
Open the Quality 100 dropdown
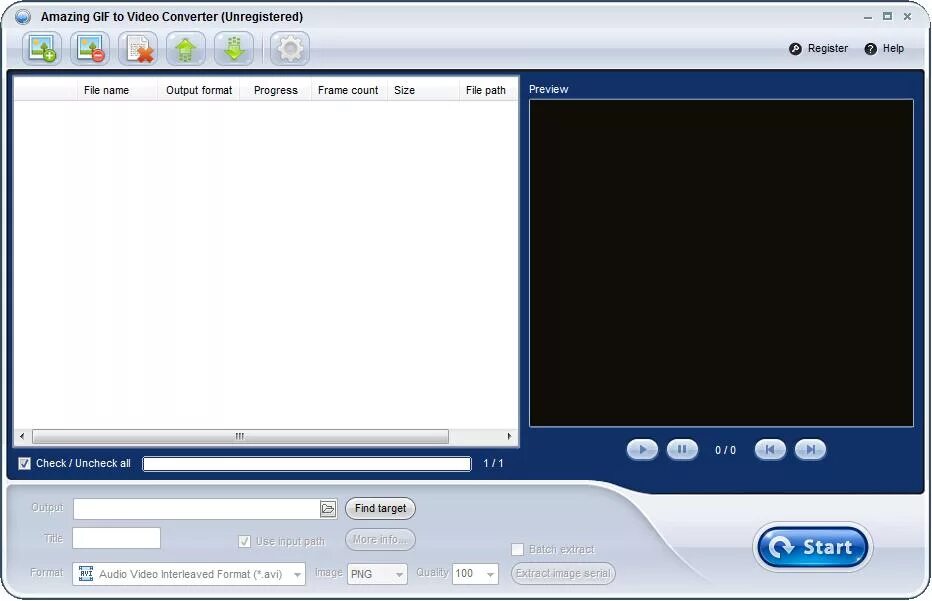[475, 574]
